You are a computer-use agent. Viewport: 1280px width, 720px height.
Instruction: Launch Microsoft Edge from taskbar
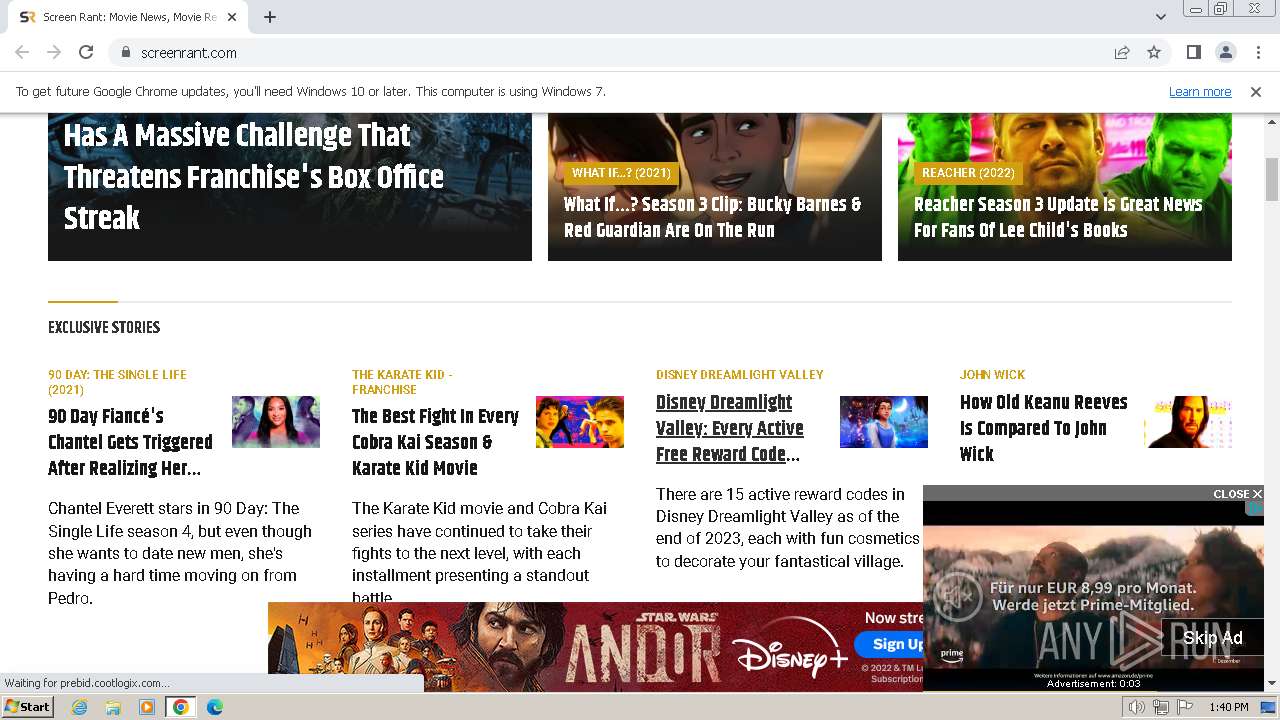tap(215, 707)
